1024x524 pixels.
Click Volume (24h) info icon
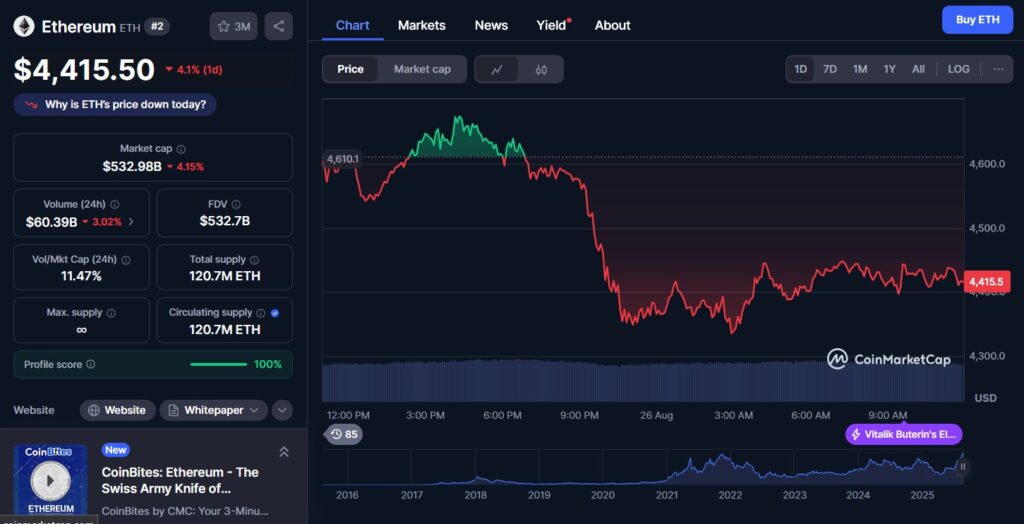(115, 205)
